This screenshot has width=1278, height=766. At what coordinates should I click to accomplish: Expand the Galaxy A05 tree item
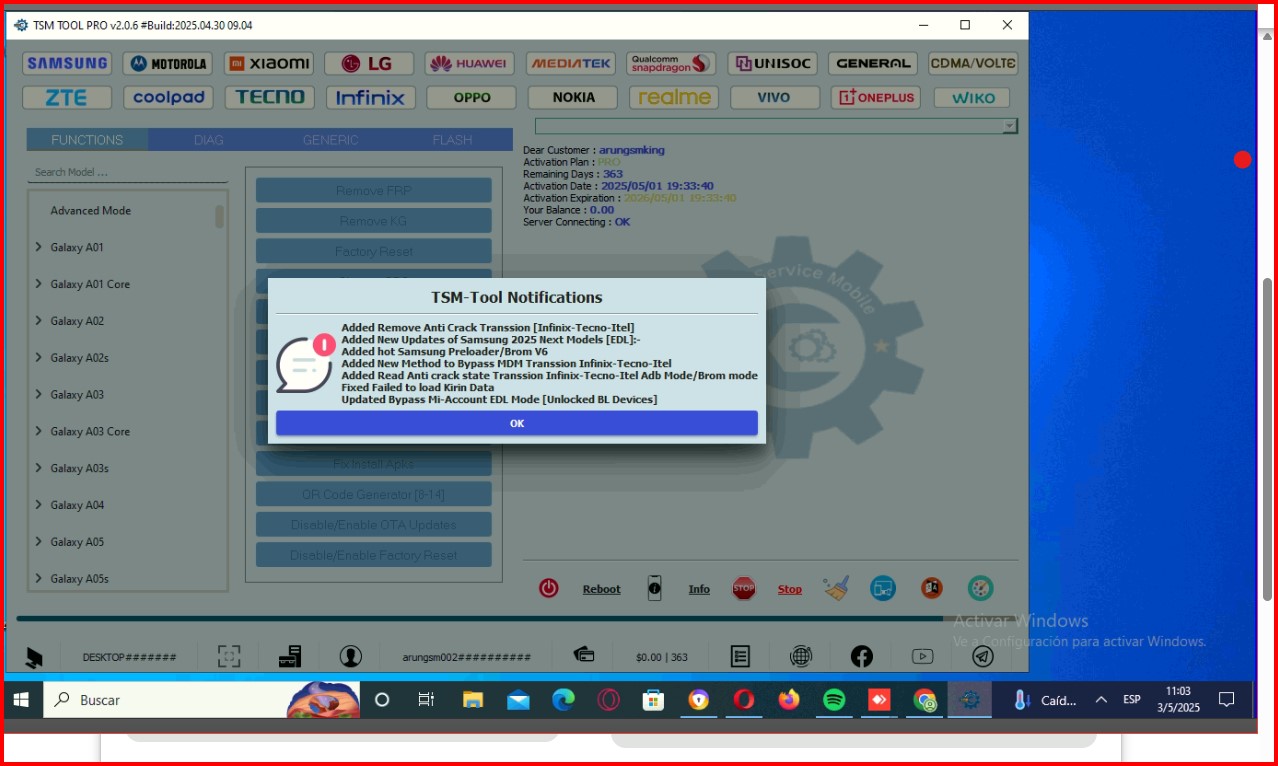click(x=38, y=541)
